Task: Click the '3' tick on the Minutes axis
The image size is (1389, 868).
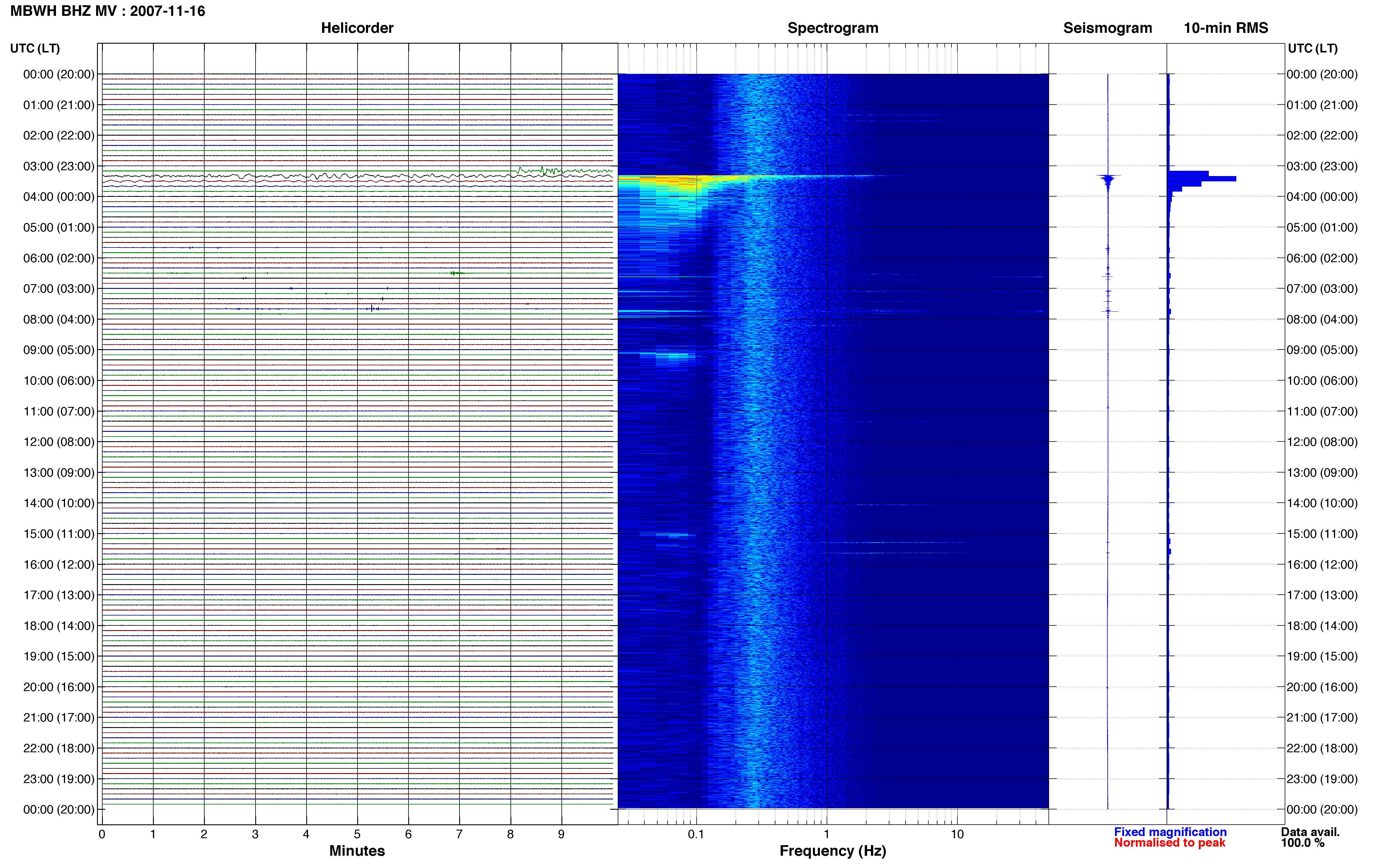Action: 255,834
